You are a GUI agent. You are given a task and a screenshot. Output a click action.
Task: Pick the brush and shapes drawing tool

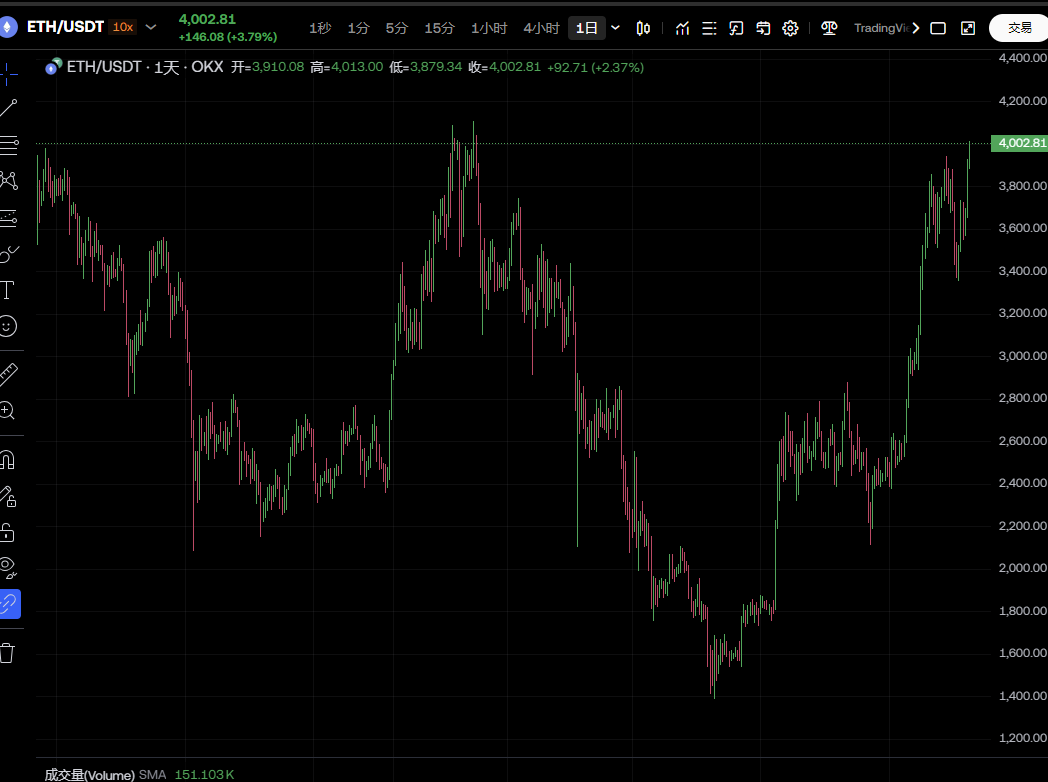9,254
